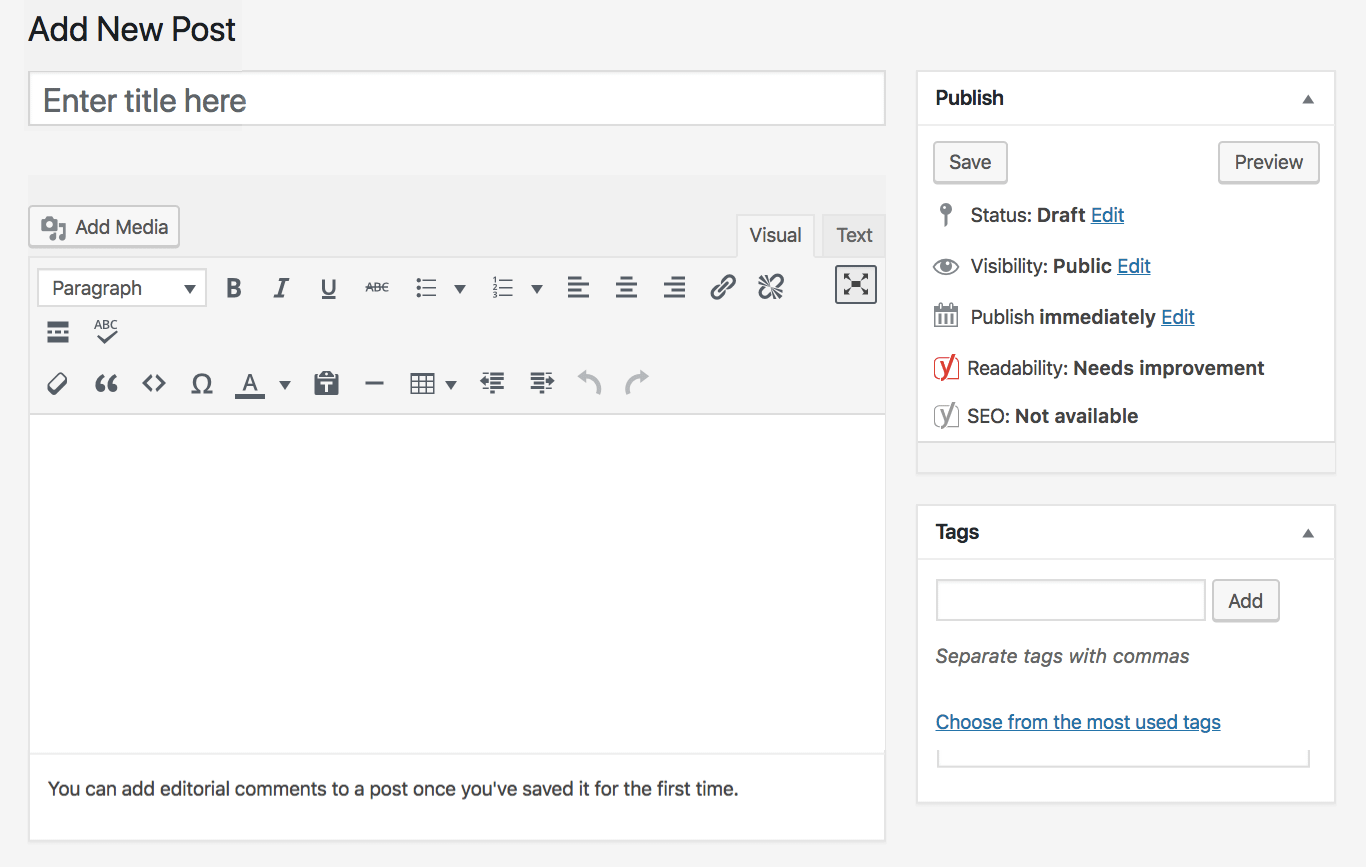Align text right
This screenshot has height=867, width=1366.
coord(675,288)
